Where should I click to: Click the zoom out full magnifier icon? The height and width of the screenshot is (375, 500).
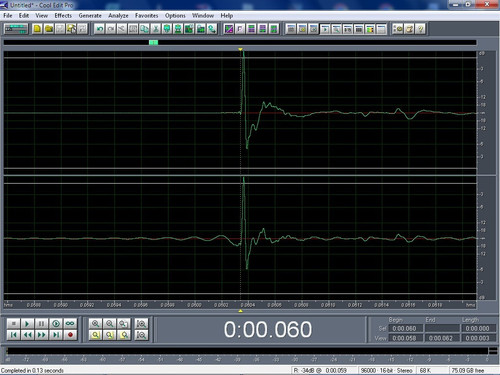point(124,323)
